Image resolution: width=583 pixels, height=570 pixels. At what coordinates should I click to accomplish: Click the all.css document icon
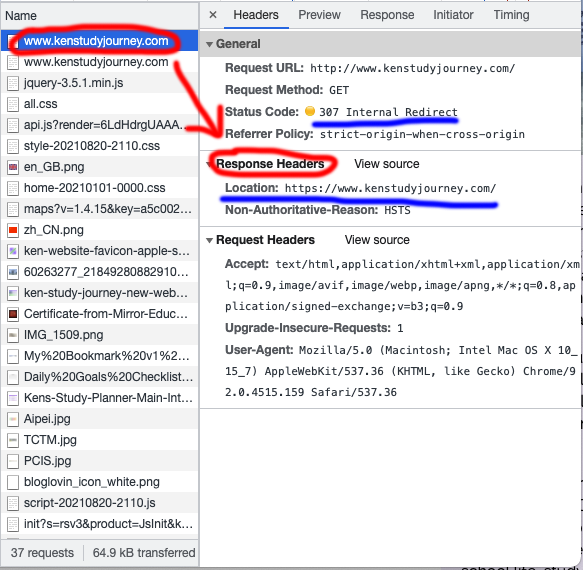click(x=13, y=104)
